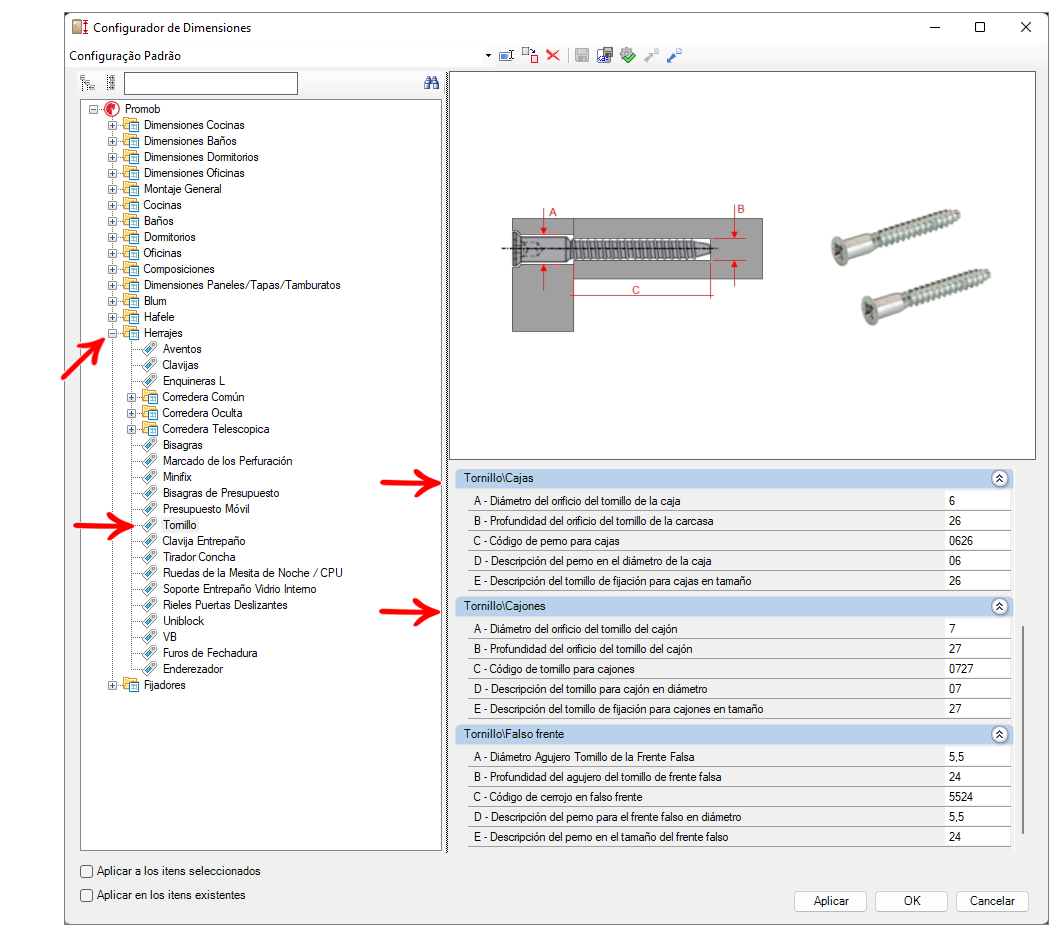Image resolution: width=1052 pixels, height=948 pixels.
Task: Collapse the Promob root node
Action: (x=94, y=109)
